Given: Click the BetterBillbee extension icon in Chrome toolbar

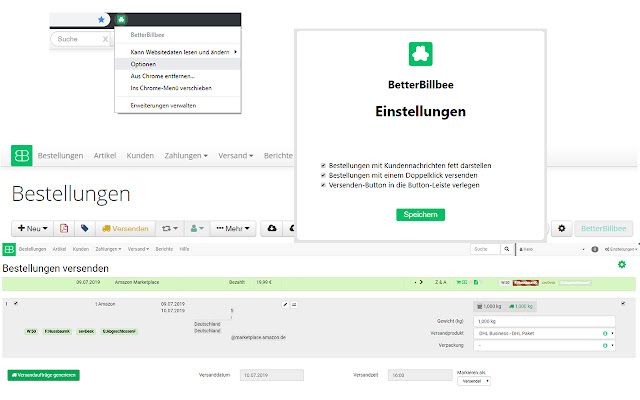Looking at the screenshot, I should (x=121, y=19).
